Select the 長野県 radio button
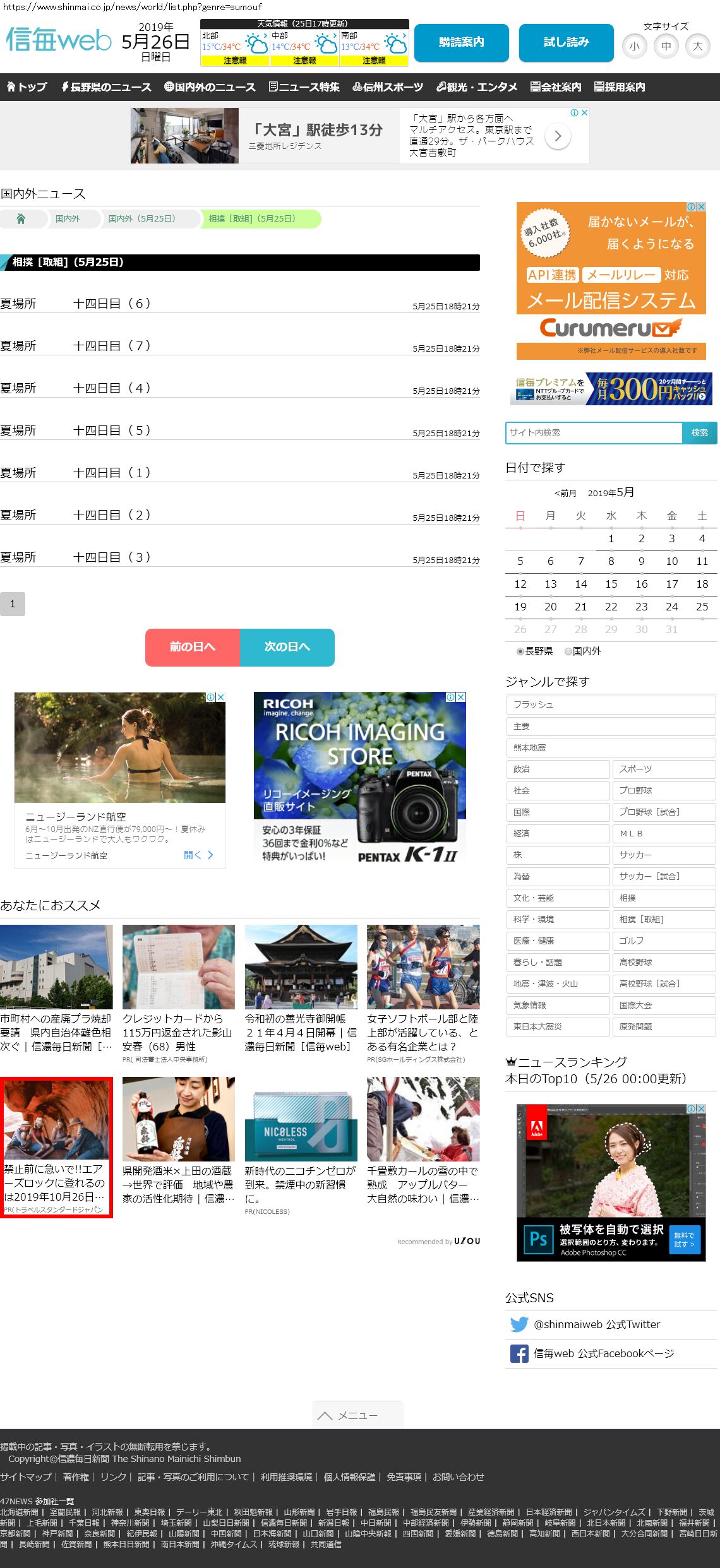The height and width of the screenshot is (1568, 720). 520,651
